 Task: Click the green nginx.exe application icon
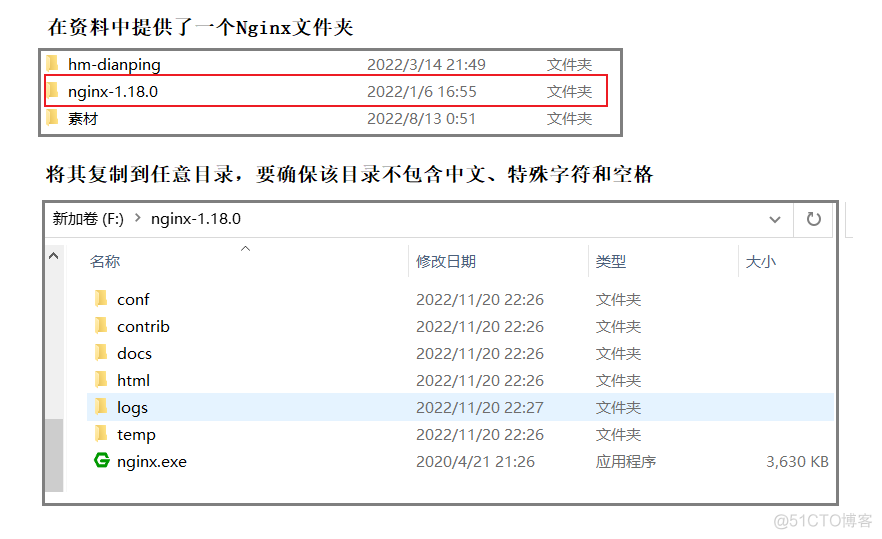102,460
